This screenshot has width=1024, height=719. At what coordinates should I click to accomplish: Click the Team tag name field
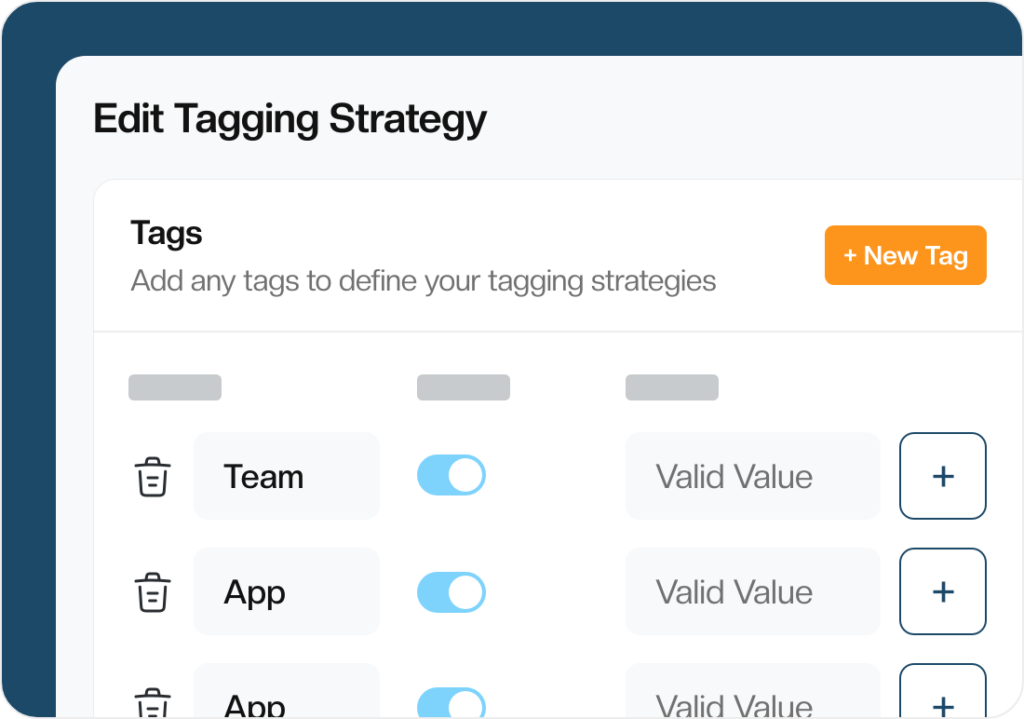286,477
